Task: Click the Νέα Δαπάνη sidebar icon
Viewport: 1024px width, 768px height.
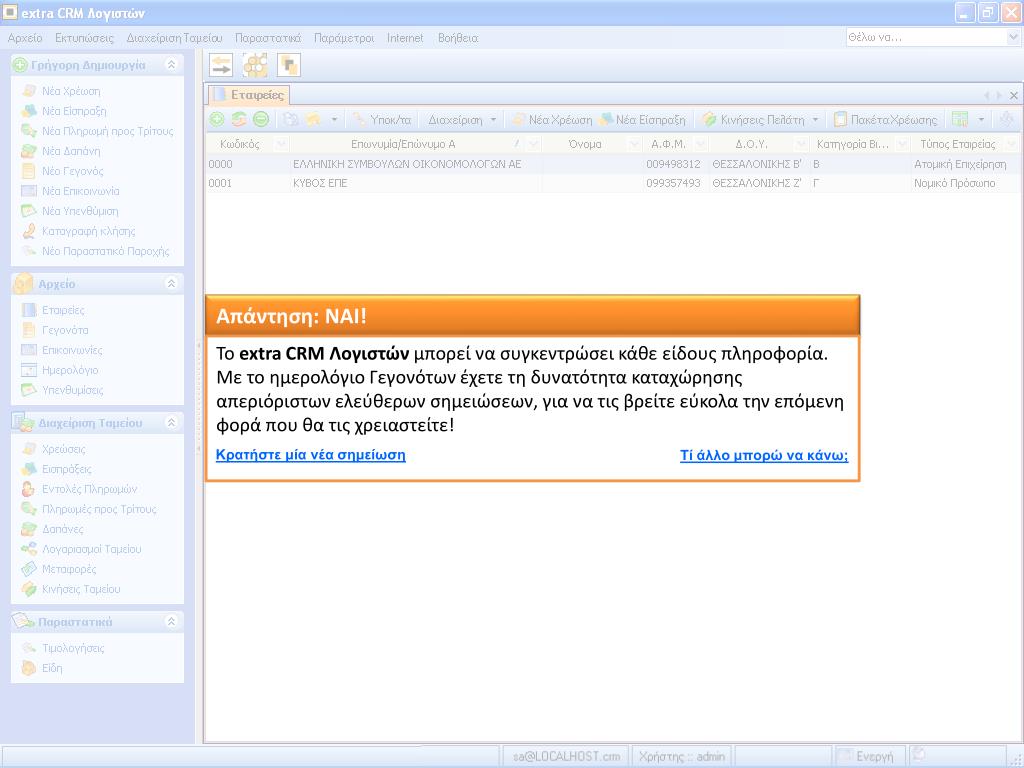Action: click(29, 151)
